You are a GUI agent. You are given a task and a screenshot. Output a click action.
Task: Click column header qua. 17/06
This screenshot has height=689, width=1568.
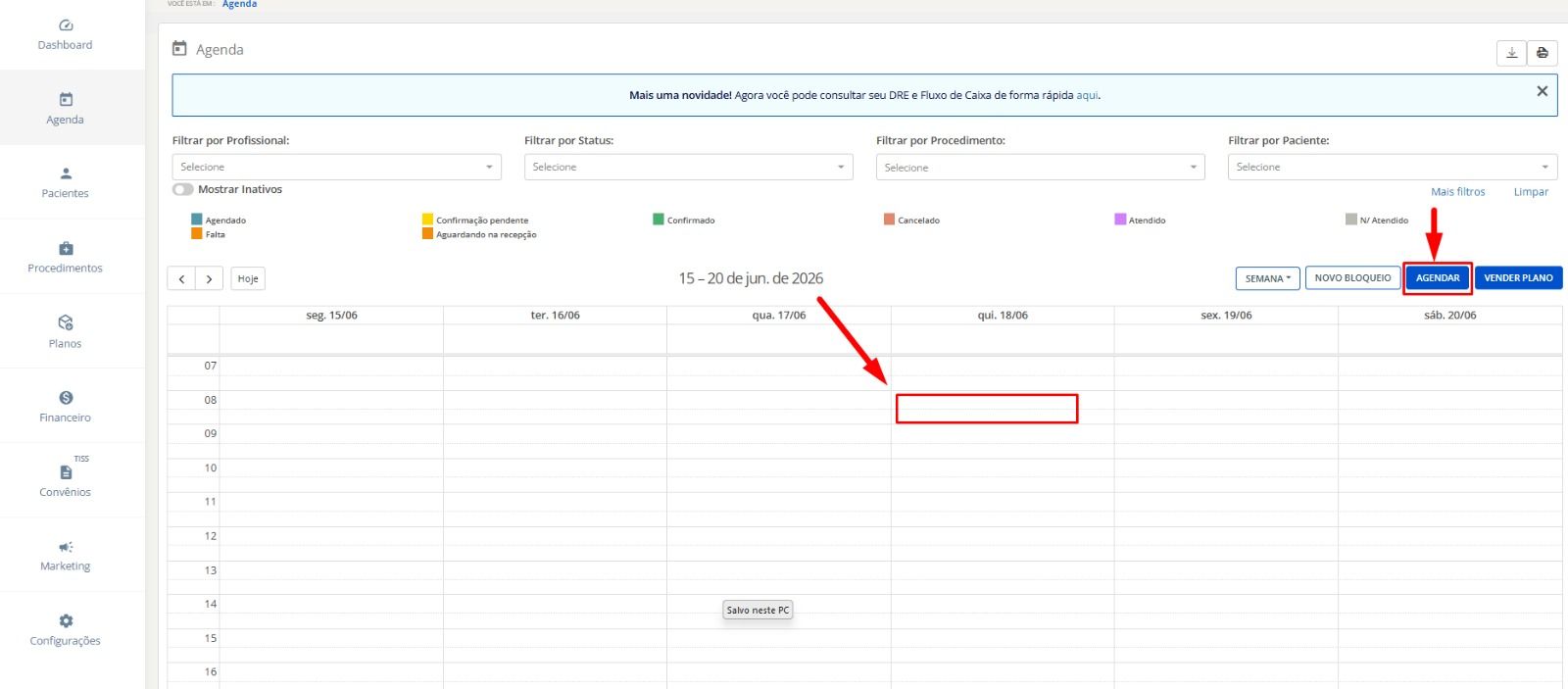click(779, 316)
